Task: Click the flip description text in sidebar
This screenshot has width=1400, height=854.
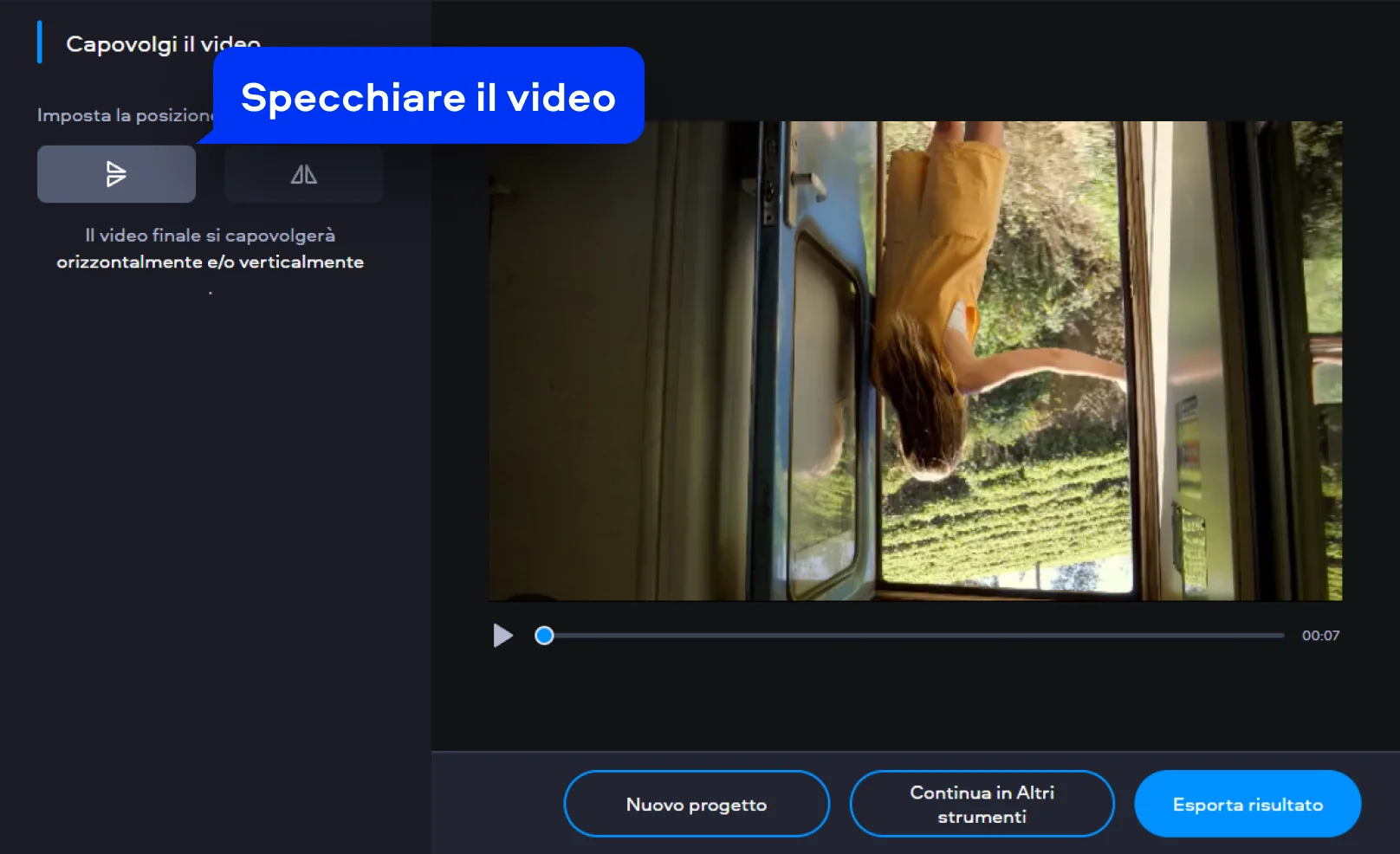Action: 210,249
